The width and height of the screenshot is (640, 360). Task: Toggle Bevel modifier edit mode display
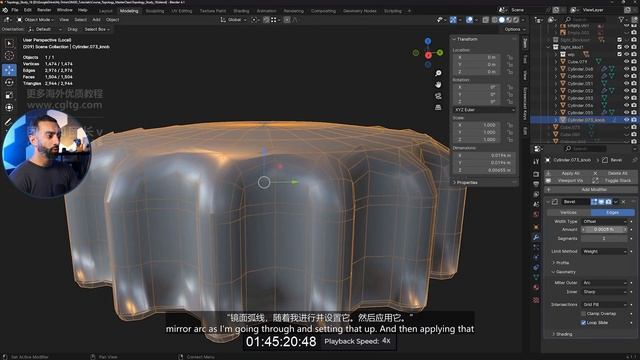coord(594,202)
